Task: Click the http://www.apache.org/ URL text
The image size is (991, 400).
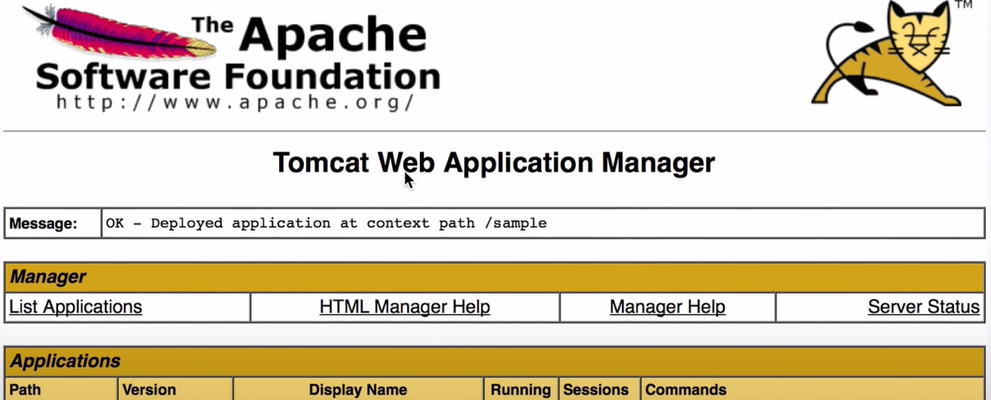Action: tap(235, 102)
